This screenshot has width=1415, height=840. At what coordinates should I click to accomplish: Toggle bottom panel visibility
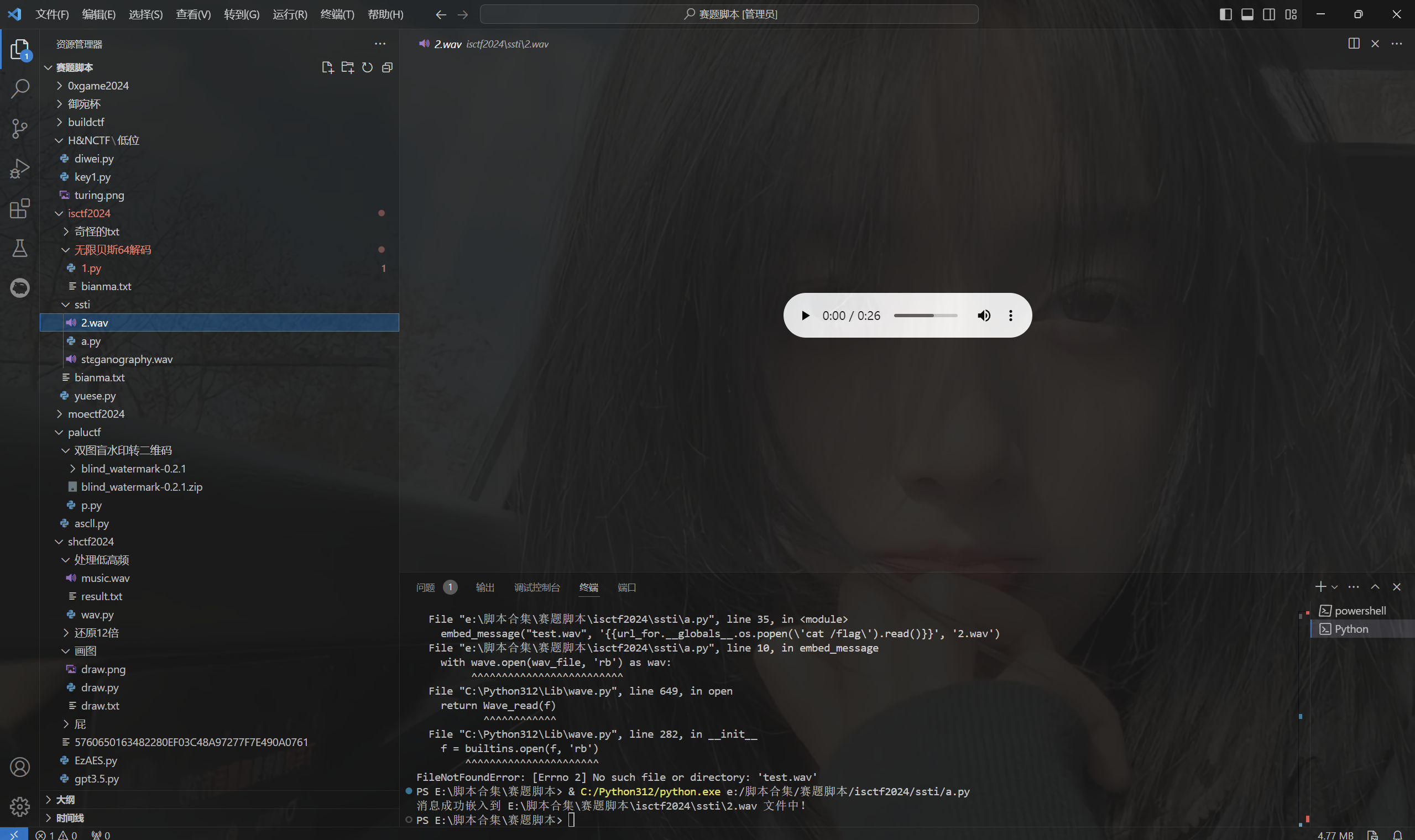pyautogui.click(x=1247, y=14)
